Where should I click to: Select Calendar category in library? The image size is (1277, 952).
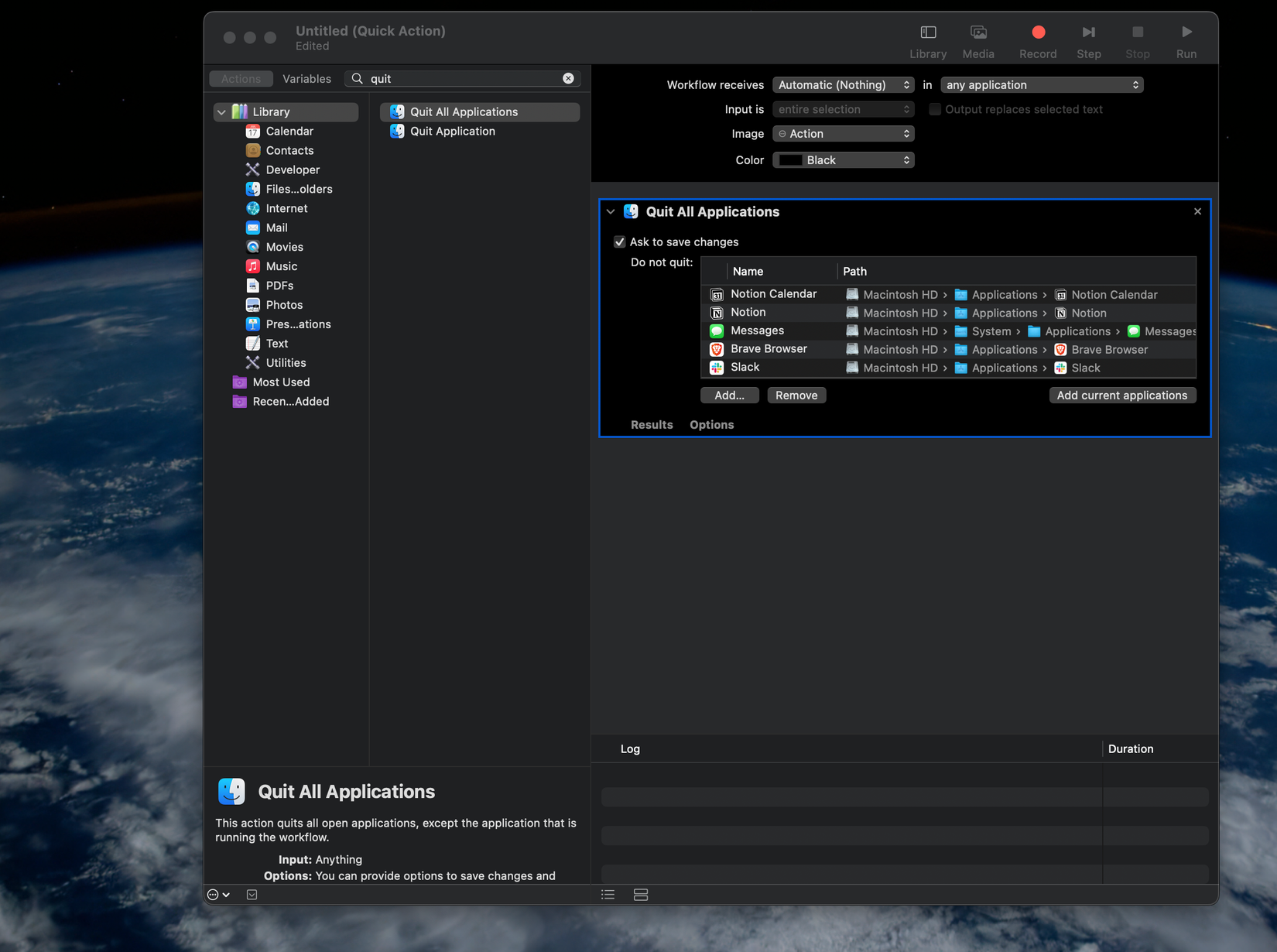pos(289,131)
